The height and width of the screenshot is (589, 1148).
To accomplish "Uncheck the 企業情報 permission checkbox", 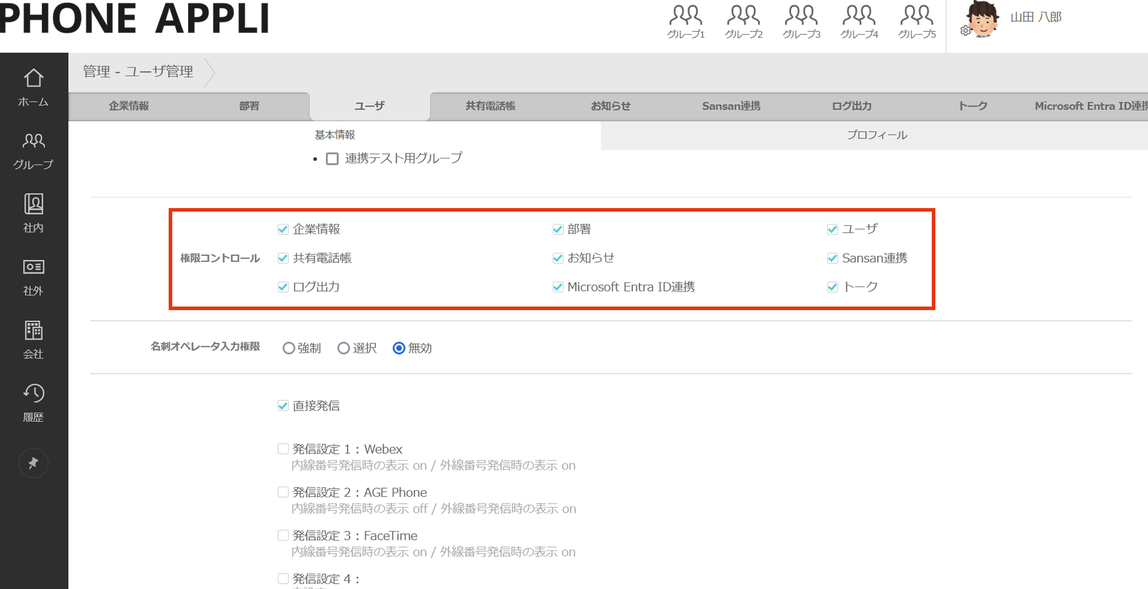I will (x=283, y=229).
